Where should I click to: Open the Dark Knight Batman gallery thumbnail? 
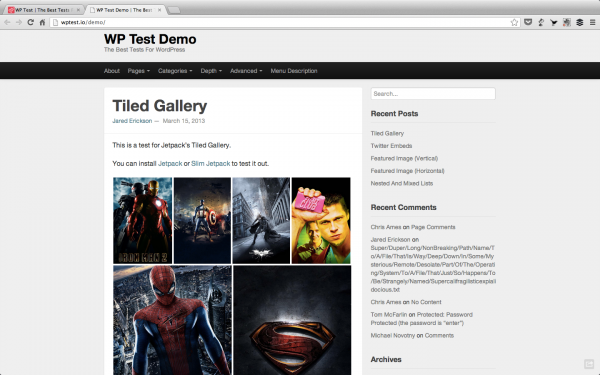tap(261, 220)
